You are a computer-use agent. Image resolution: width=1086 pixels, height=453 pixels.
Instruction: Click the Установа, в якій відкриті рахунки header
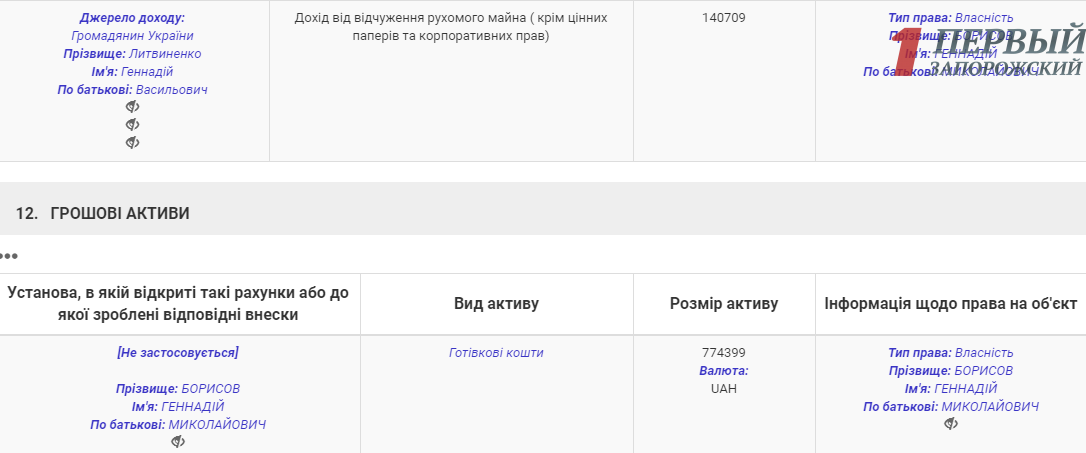pos(178,304)
